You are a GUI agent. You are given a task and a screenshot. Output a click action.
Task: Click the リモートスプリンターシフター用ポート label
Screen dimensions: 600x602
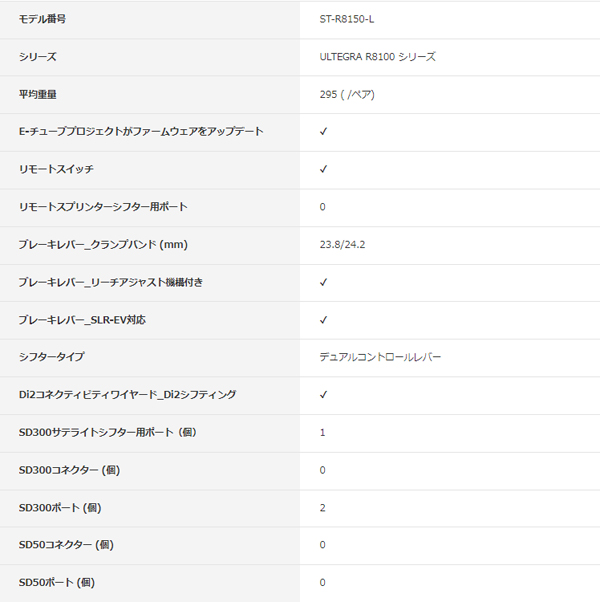point(102,207)
